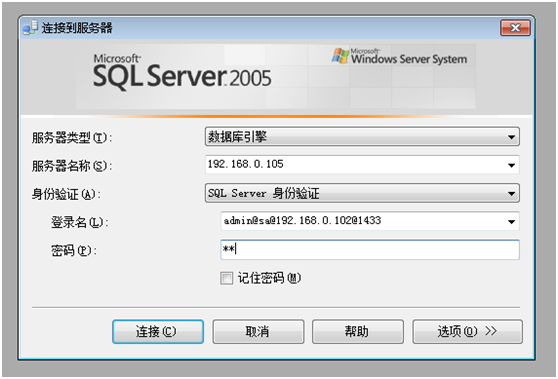Click the 登录名(L) label
The height and width of the screenshot is (379, 558).
point(79,222)
